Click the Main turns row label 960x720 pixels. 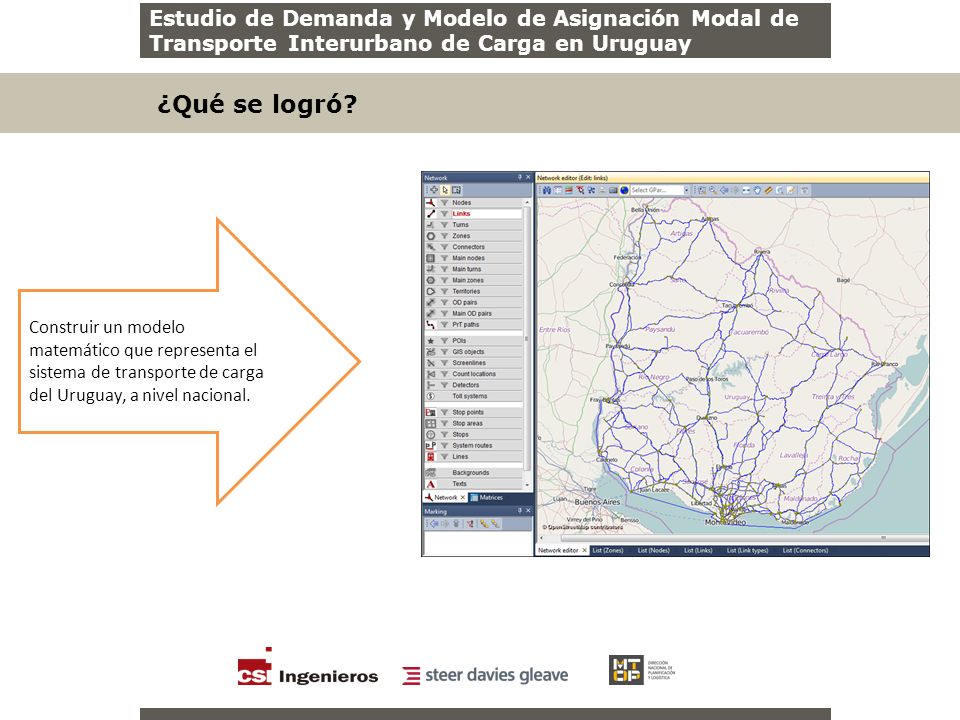[467, 269]
